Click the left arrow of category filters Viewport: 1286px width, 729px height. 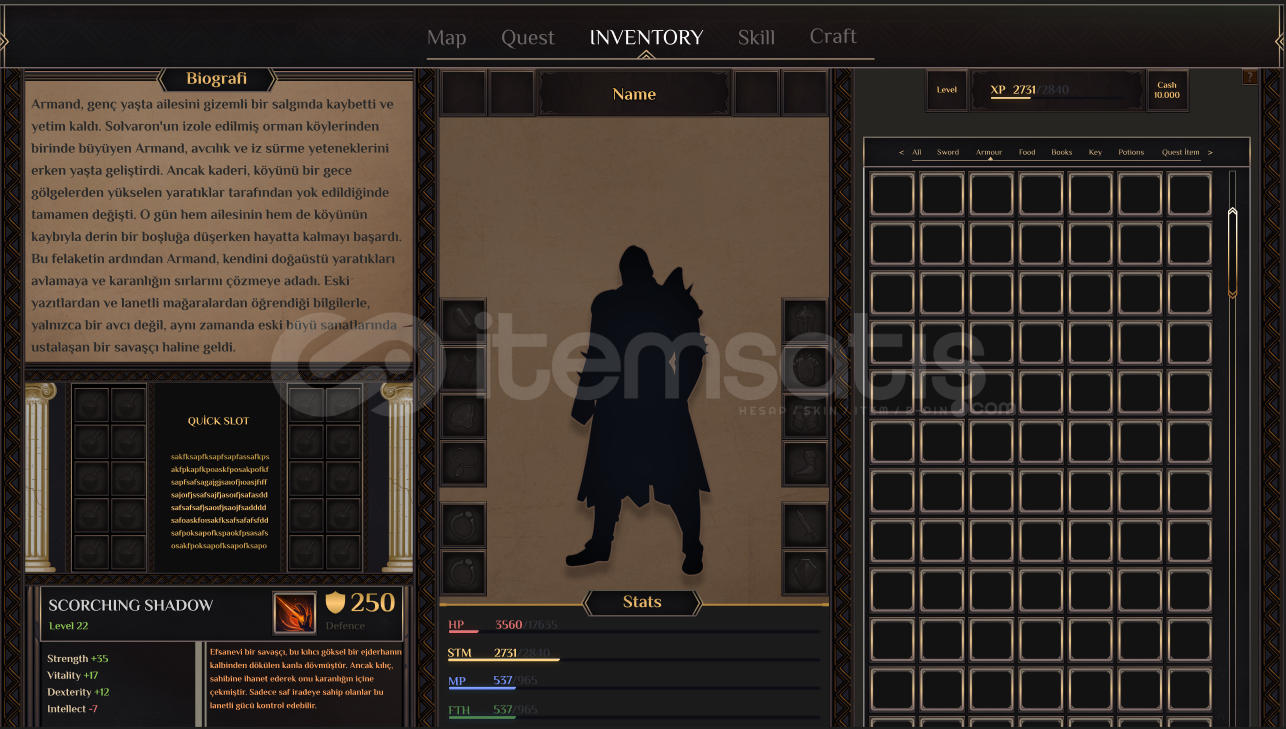902,152
